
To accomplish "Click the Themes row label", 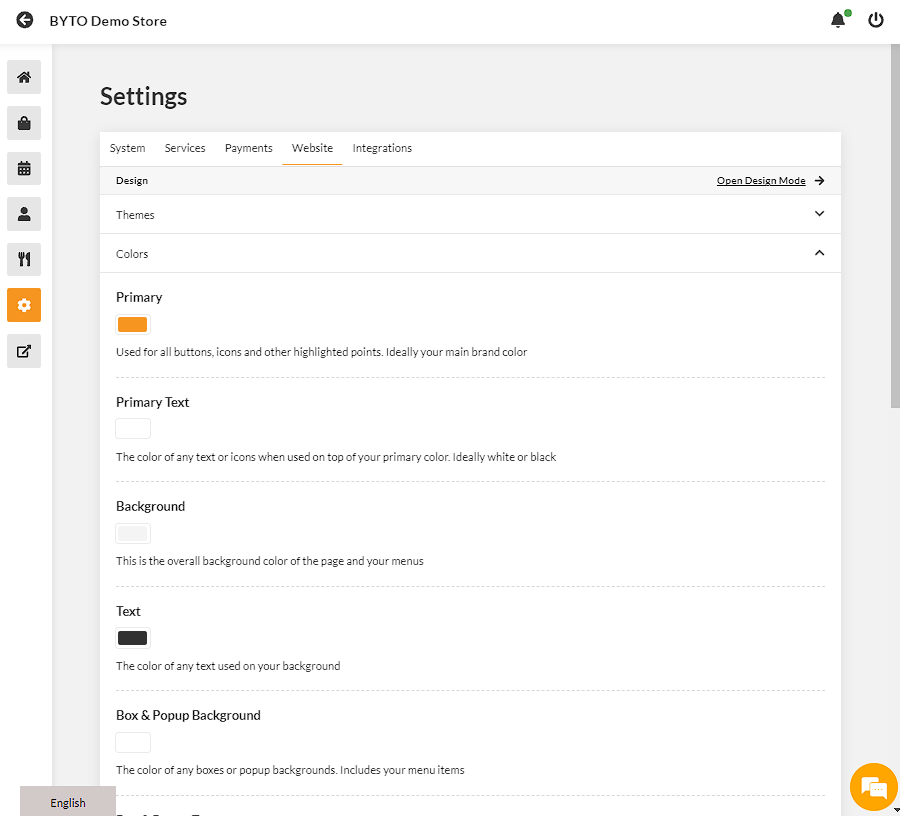I will pos(135,215).
